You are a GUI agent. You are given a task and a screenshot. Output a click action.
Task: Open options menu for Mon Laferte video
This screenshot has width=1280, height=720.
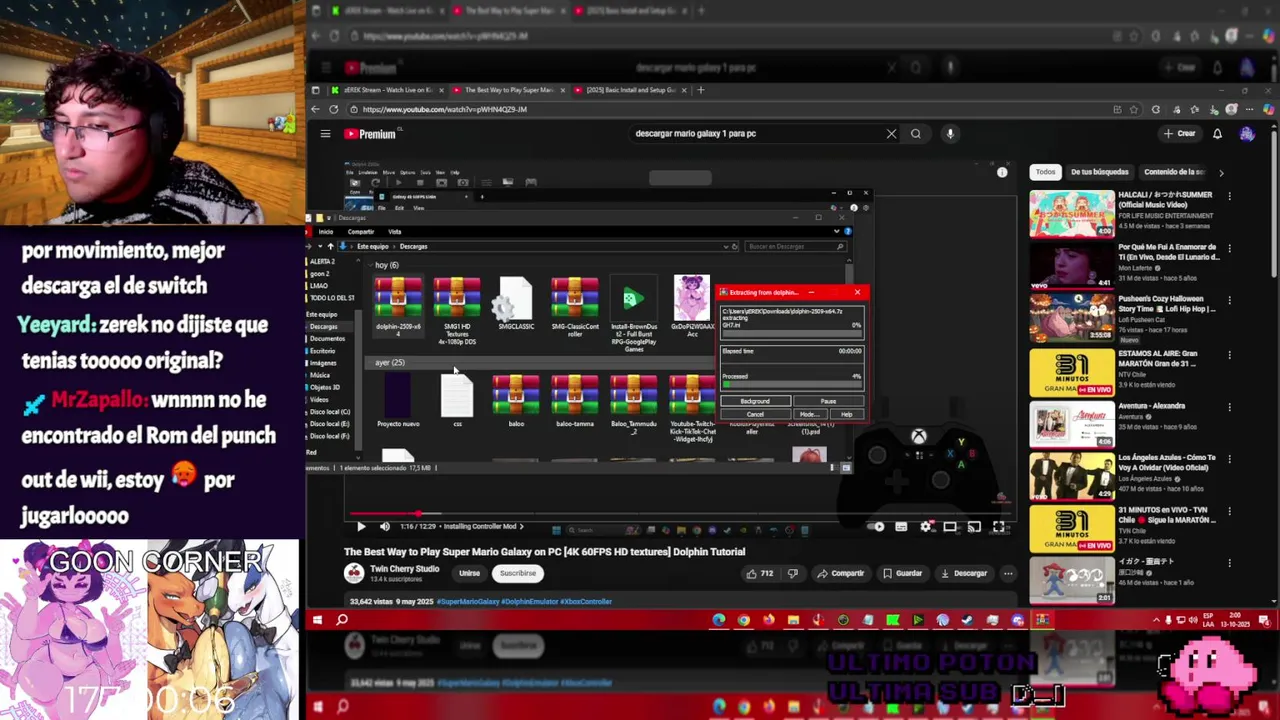click(x=1230, y=248)
